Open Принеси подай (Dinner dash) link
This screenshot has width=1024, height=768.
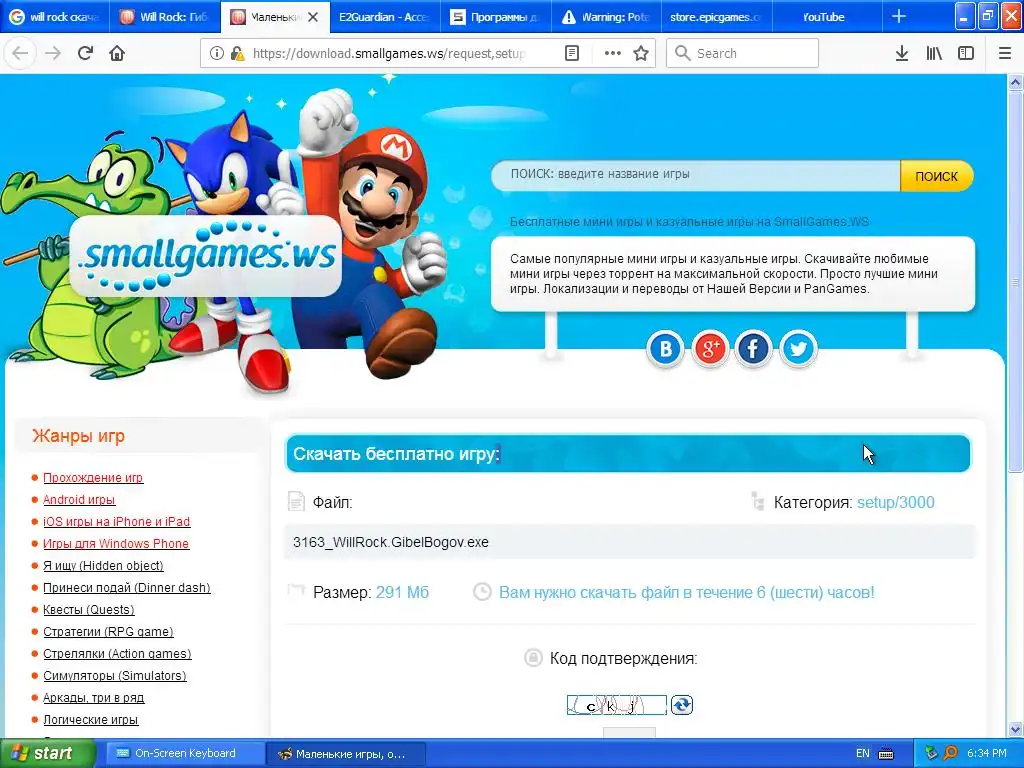coord(127,588)
